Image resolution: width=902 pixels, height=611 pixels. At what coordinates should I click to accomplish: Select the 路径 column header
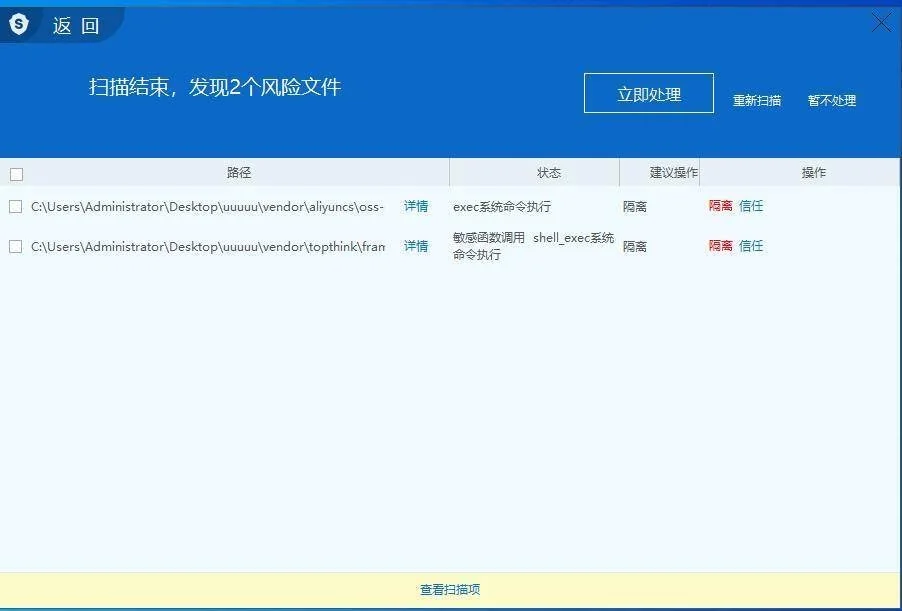pyautogui.click(x=240, y=173)
